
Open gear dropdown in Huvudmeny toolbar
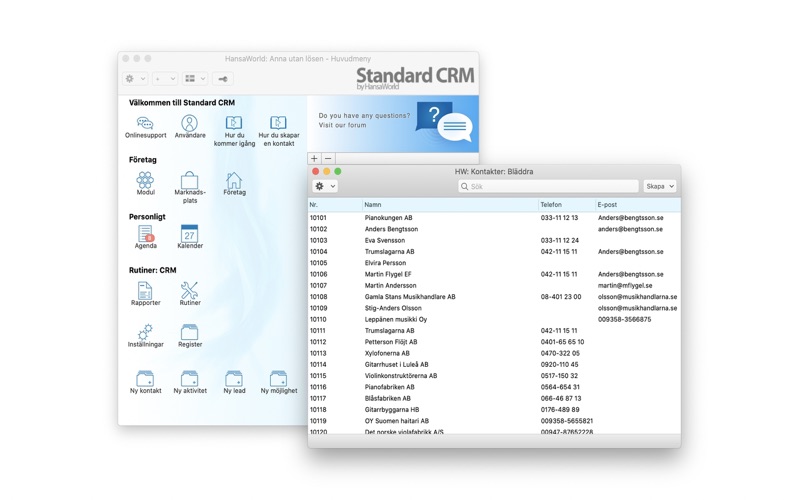[x=135, y=79]
